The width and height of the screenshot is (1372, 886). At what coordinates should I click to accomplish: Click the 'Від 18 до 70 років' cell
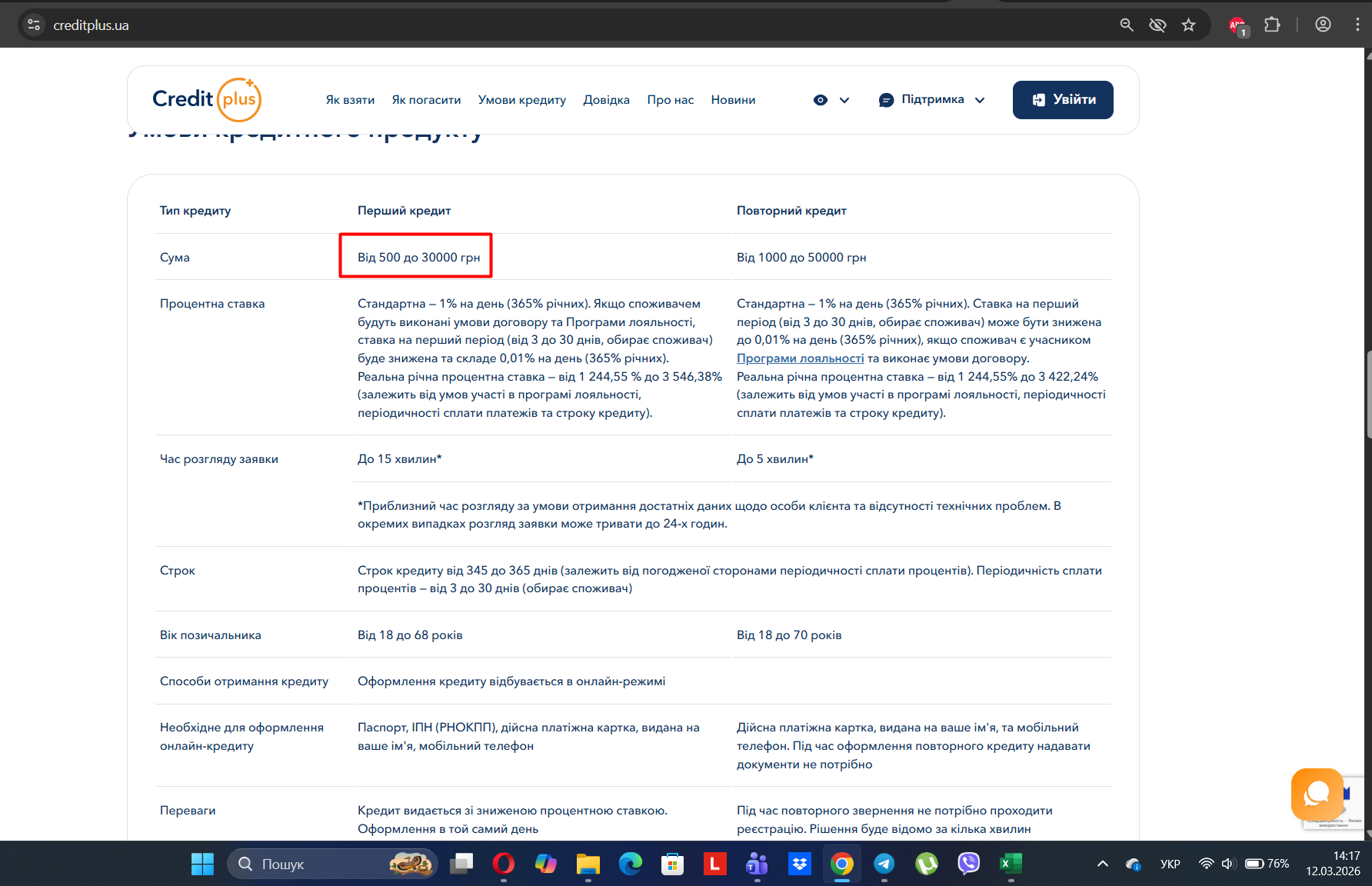tap(789, 635)
